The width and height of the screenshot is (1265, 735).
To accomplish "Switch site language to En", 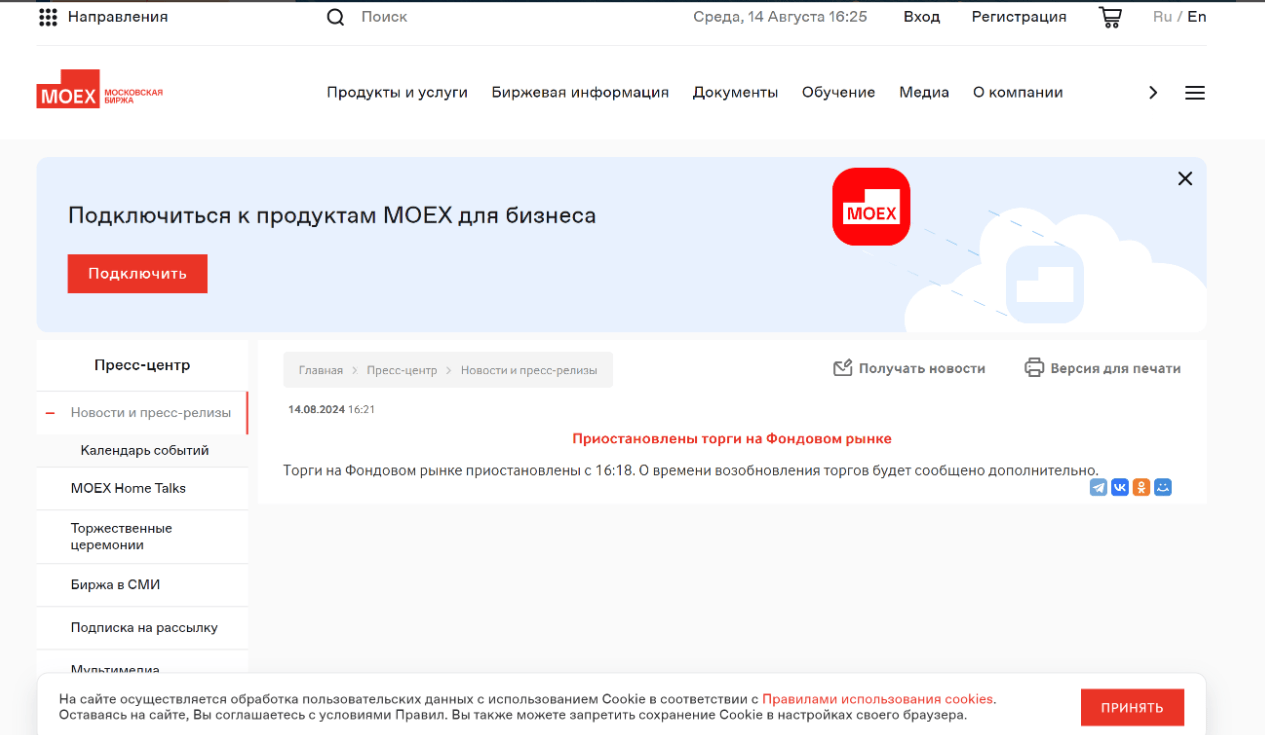I will click(1197, 17).
